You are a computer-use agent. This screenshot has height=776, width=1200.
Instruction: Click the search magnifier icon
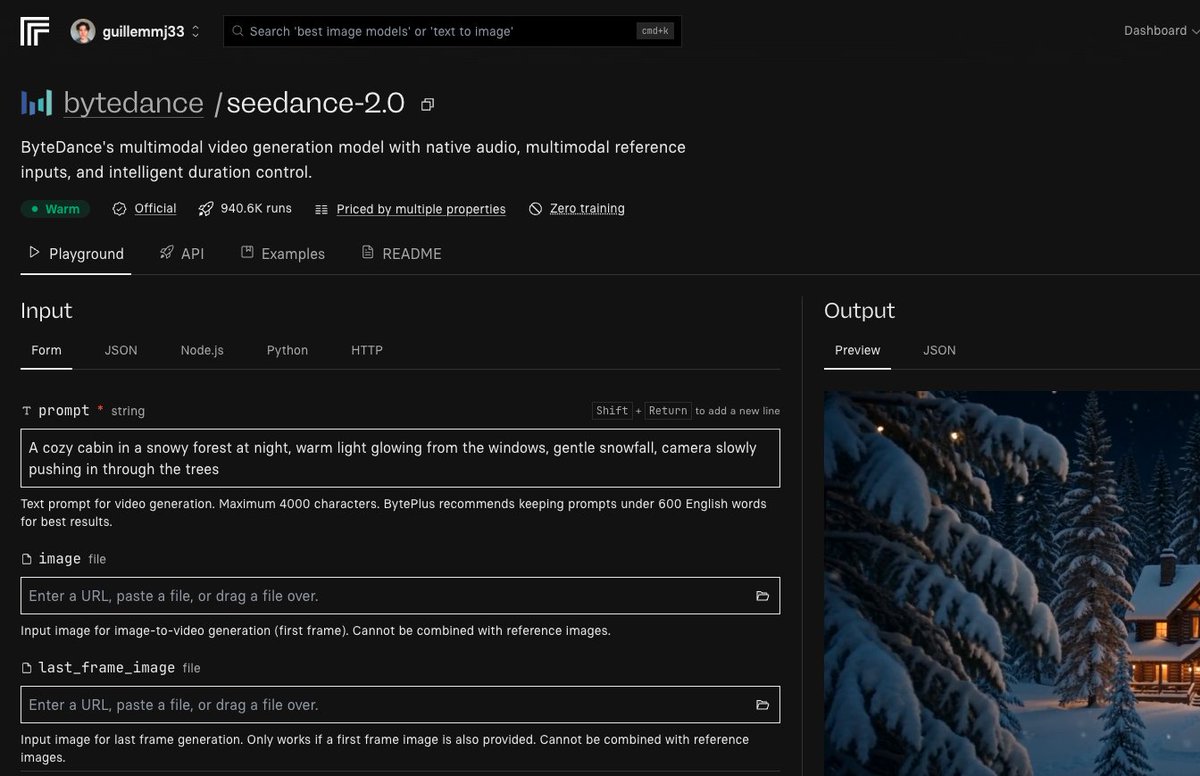(x=238, y=31)
